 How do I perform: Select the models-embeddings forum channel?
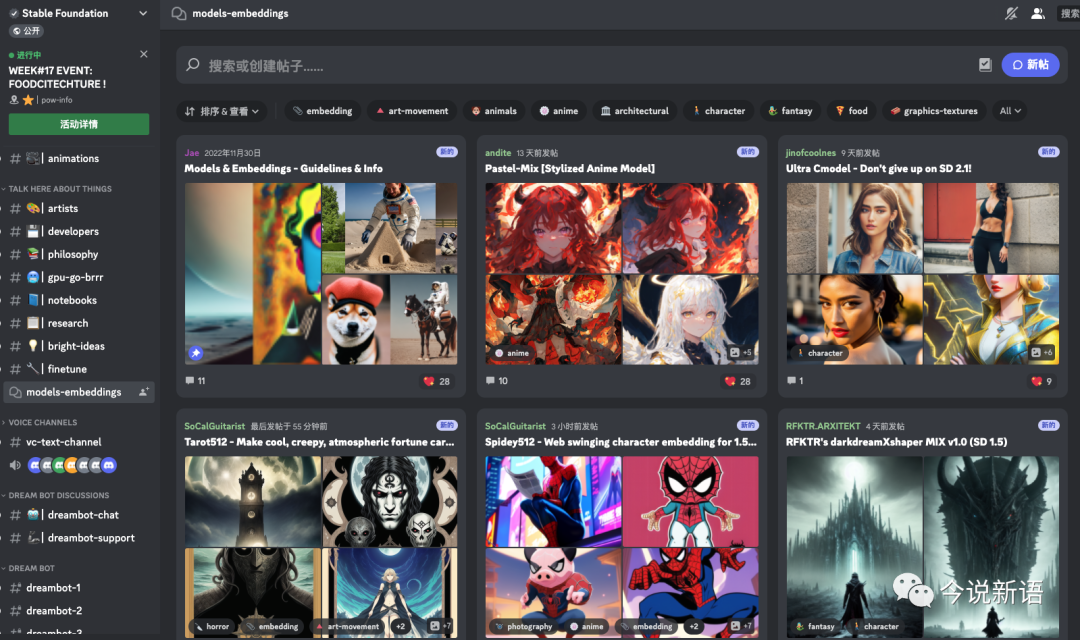click(73, 392)
